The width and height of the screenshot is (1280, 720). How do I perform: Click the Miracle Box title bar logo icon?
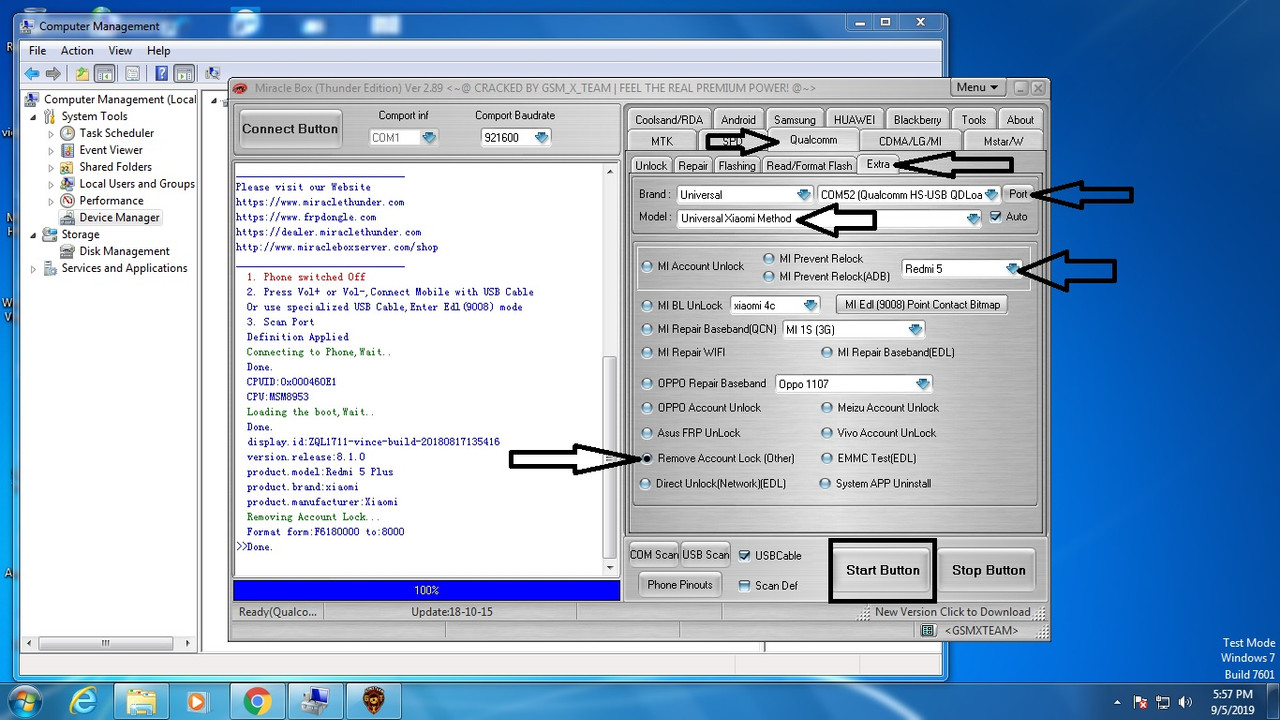[x=240, y=88]
